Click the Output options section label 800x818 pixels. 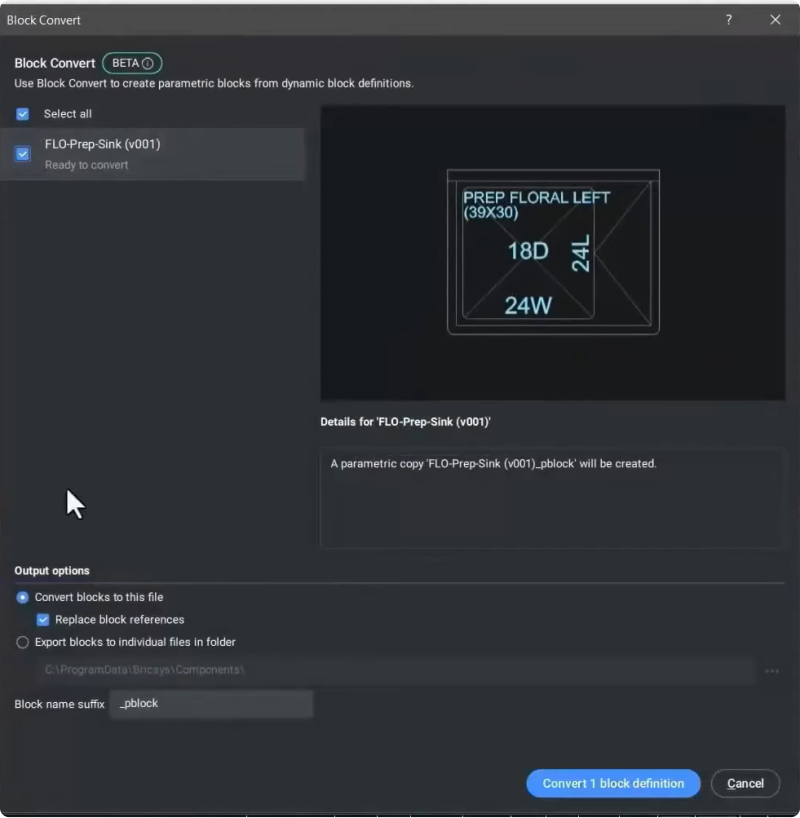pos(51,570)
